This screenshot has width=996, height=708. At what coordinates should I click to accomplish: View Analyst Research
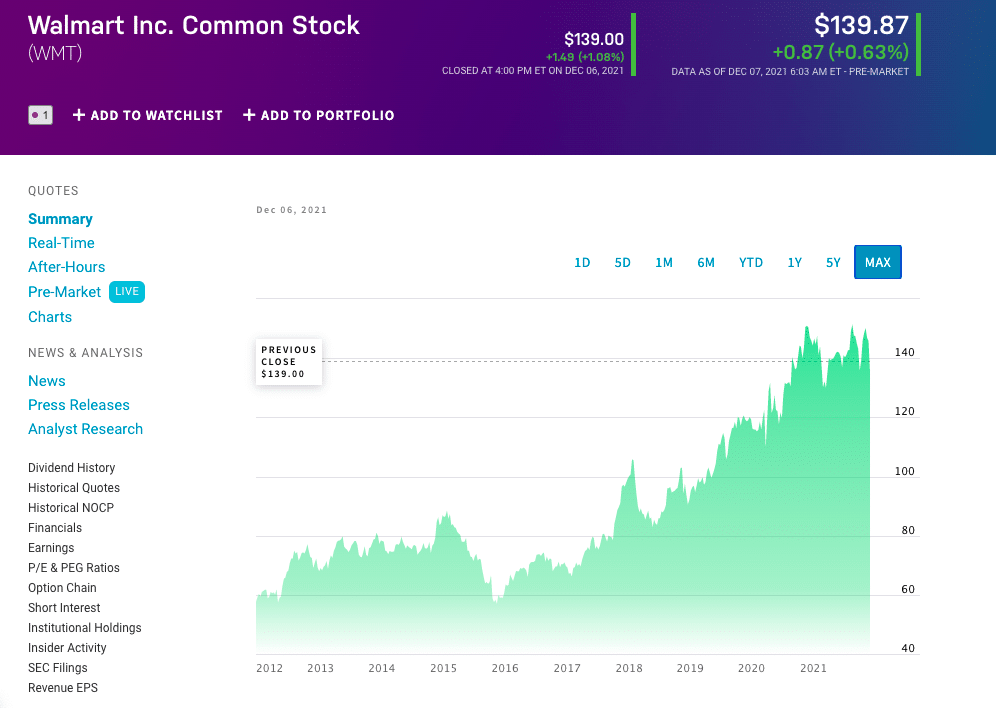pos(85,429)
